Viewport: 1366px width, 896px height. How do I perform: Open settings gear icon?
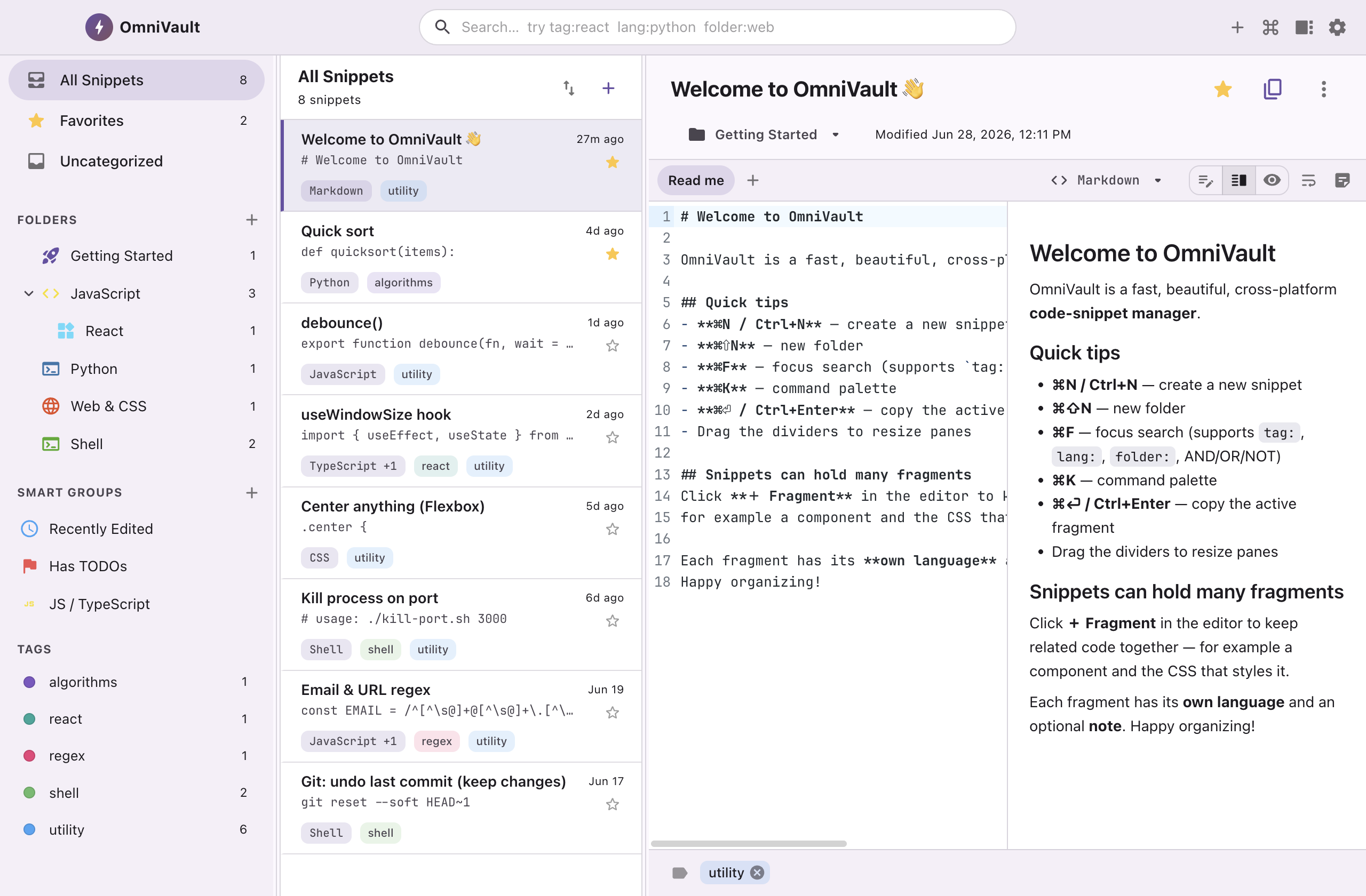pyautogui.click(x=1337, y=27)
